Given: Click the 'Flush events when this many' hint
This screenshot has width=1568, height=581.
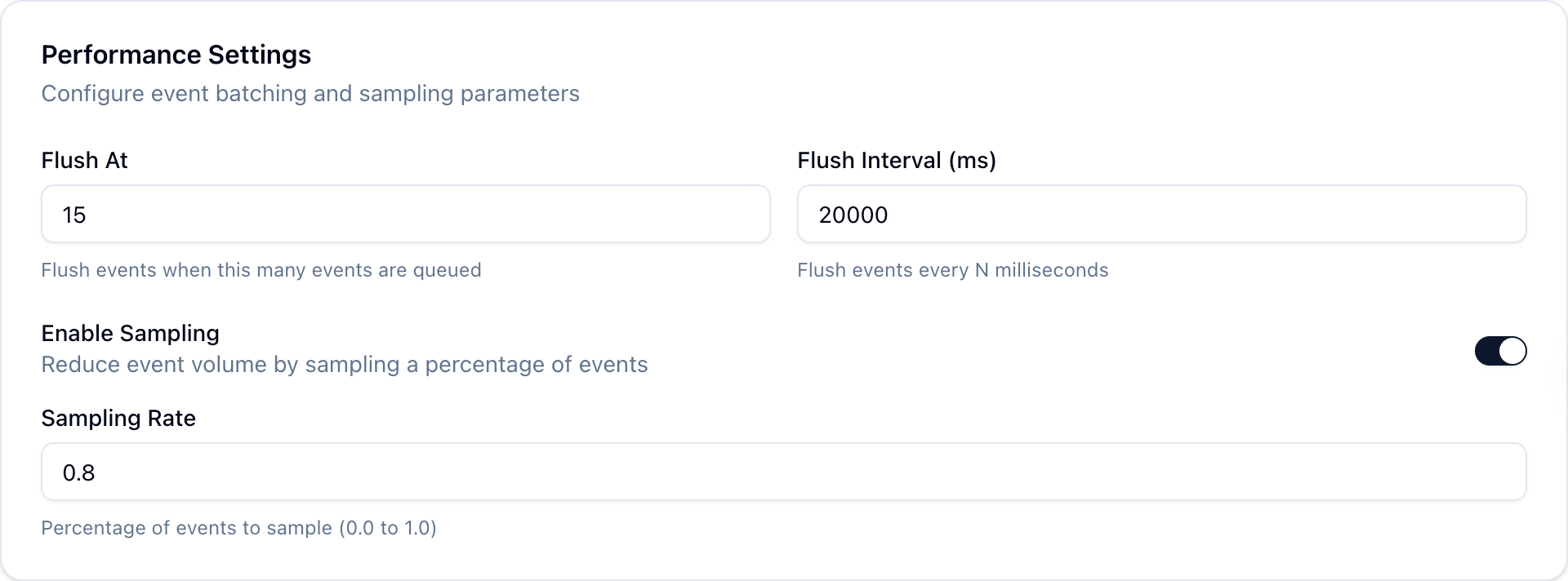Looking at the screenshot, I should (261, 270).
